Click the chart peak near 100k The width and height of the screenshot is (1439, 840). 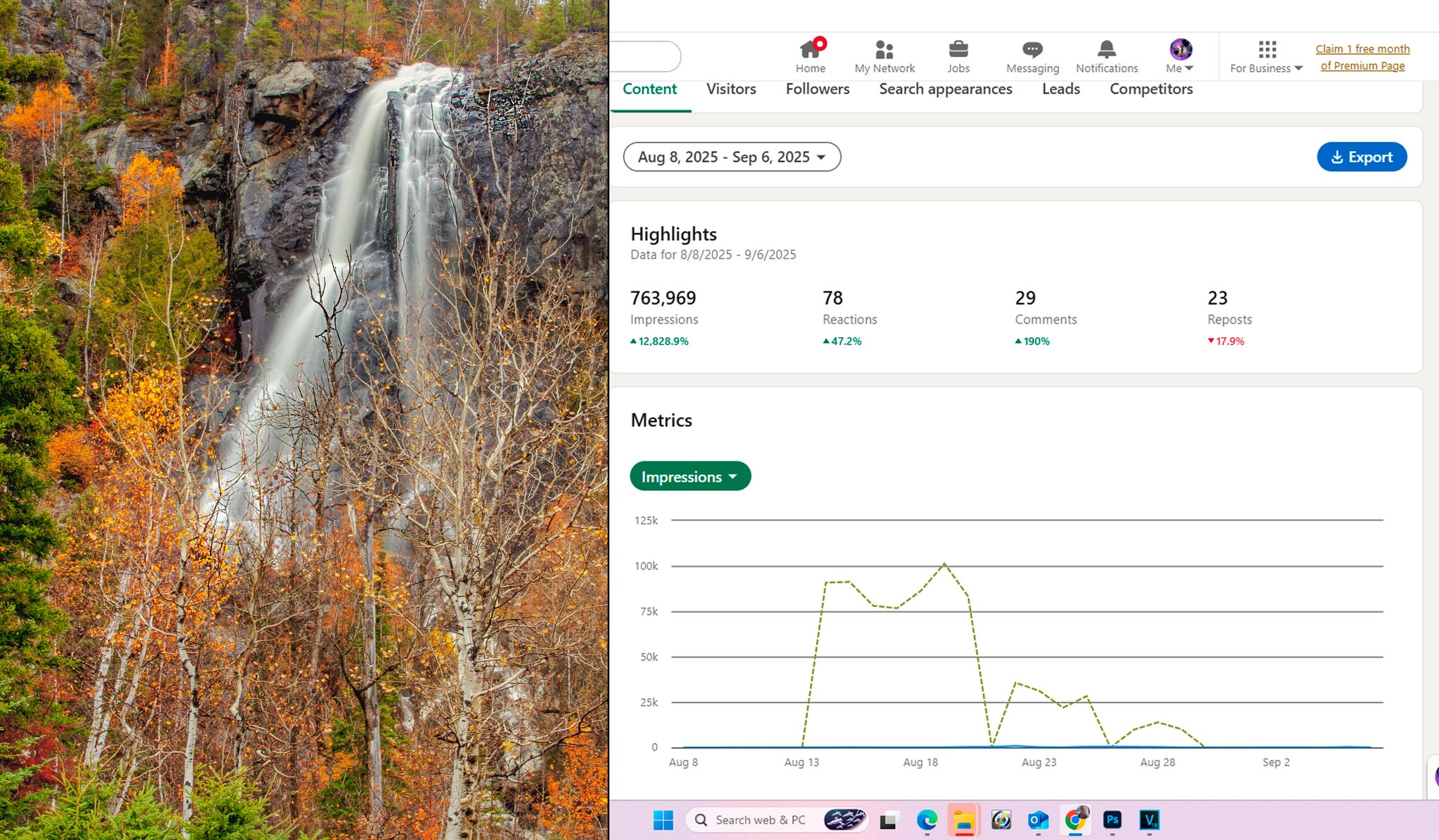point(944,563)
